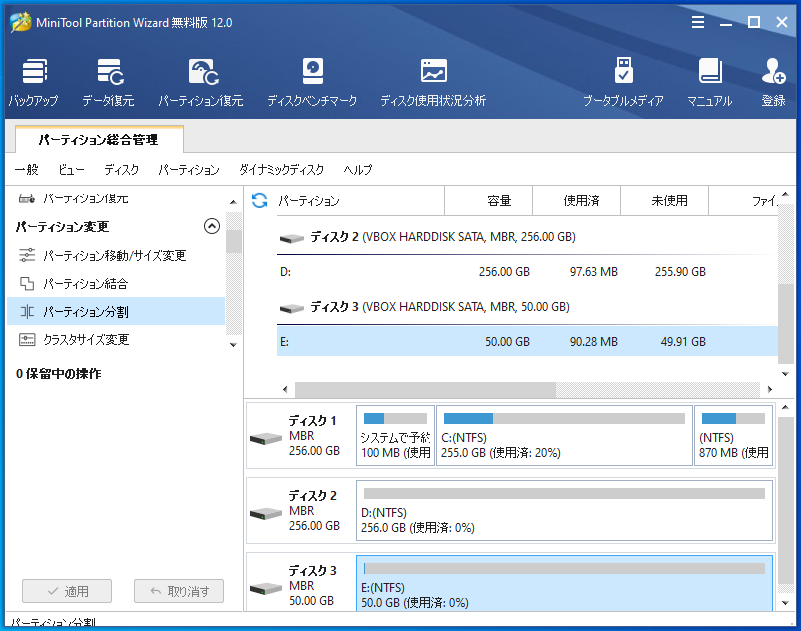The width and height of the screenshot is (801, 631).
Task: Select the (NTFS) 870 MB partition block
Action: [734, 436]
